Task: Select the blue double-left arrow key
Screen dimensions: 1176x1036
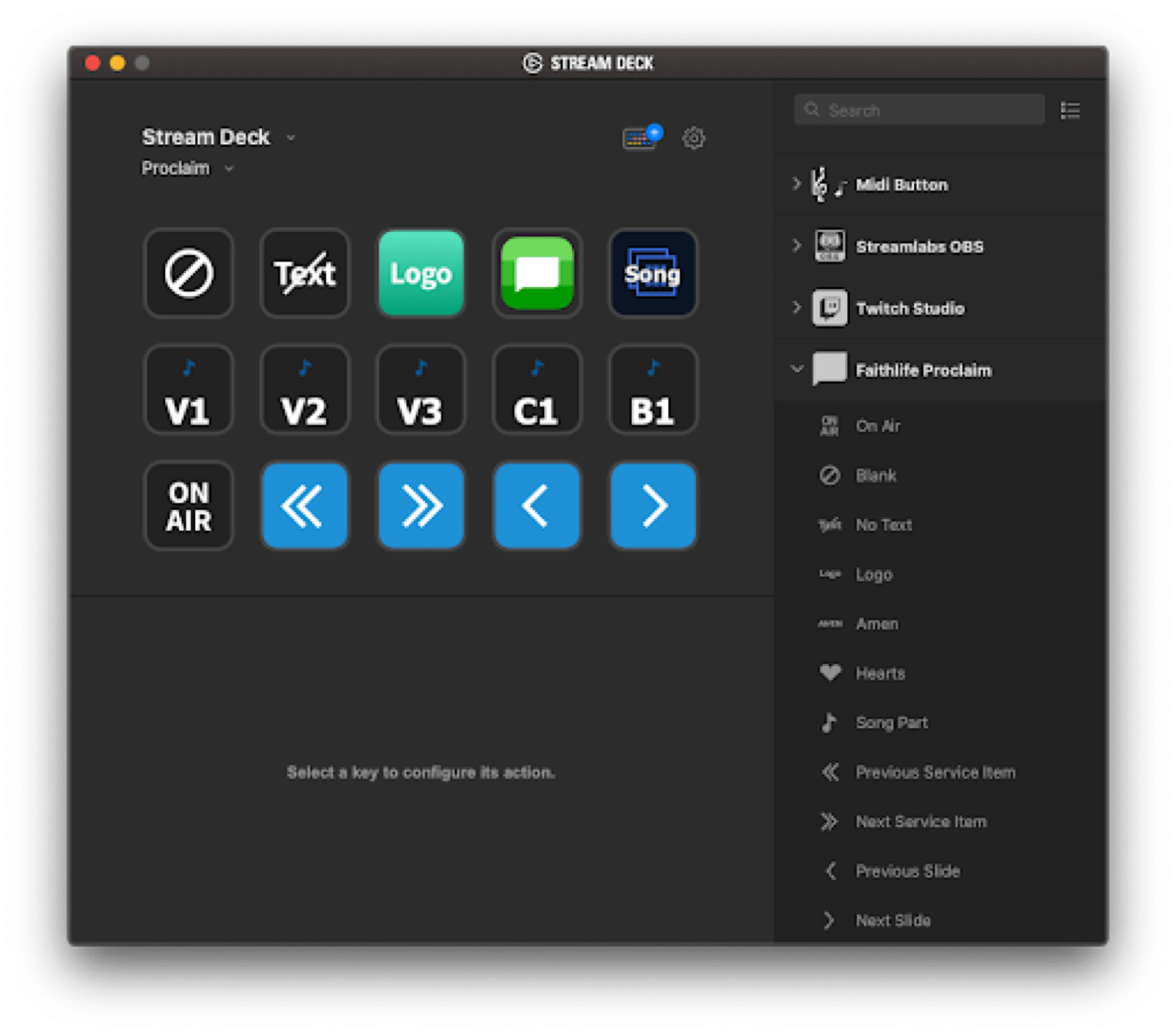Action: pyautogui.click(x=304, y=505)
